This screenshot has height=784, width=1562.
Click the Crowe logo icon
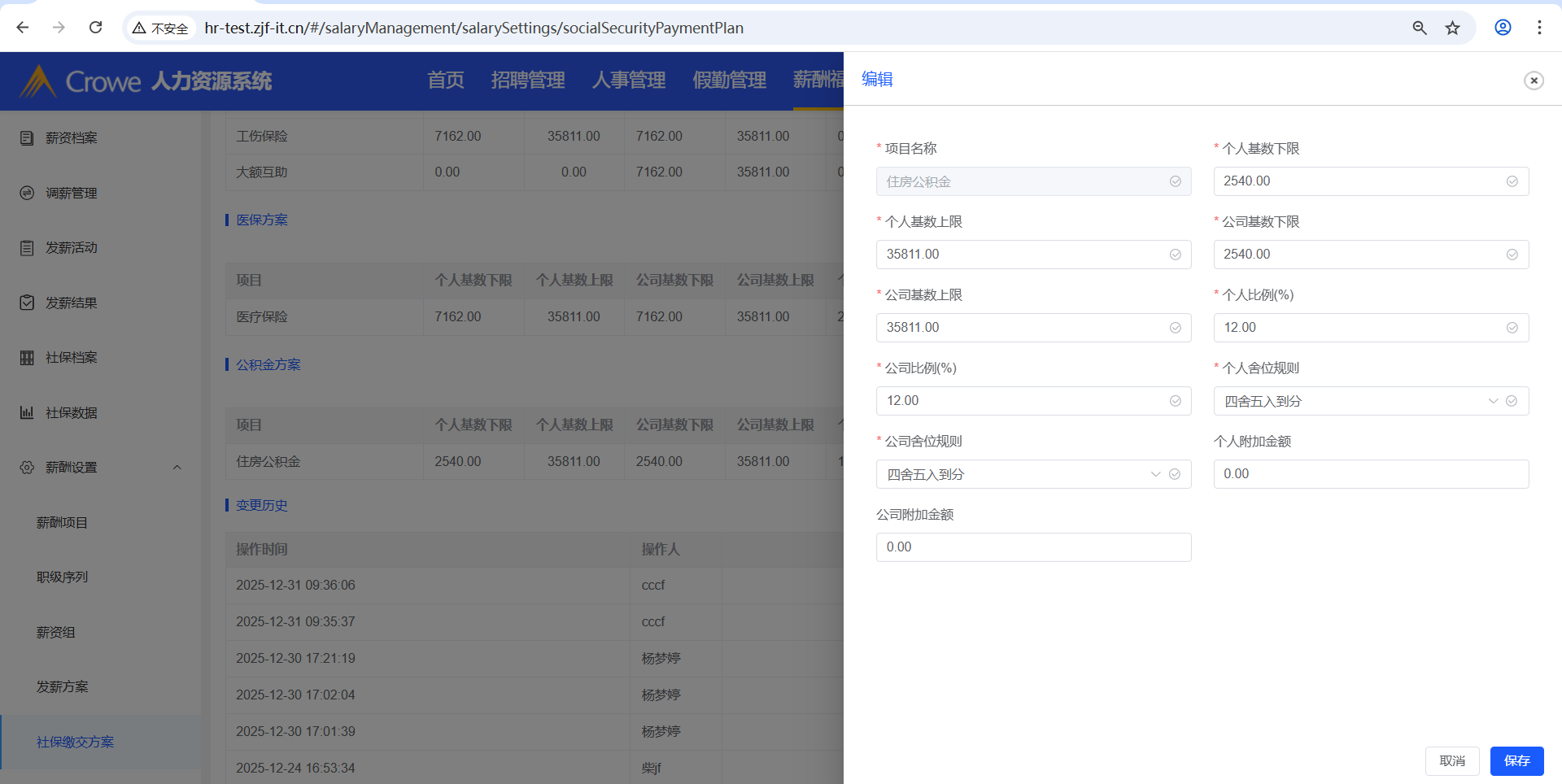pyautogui.click(x=37, y=81)
